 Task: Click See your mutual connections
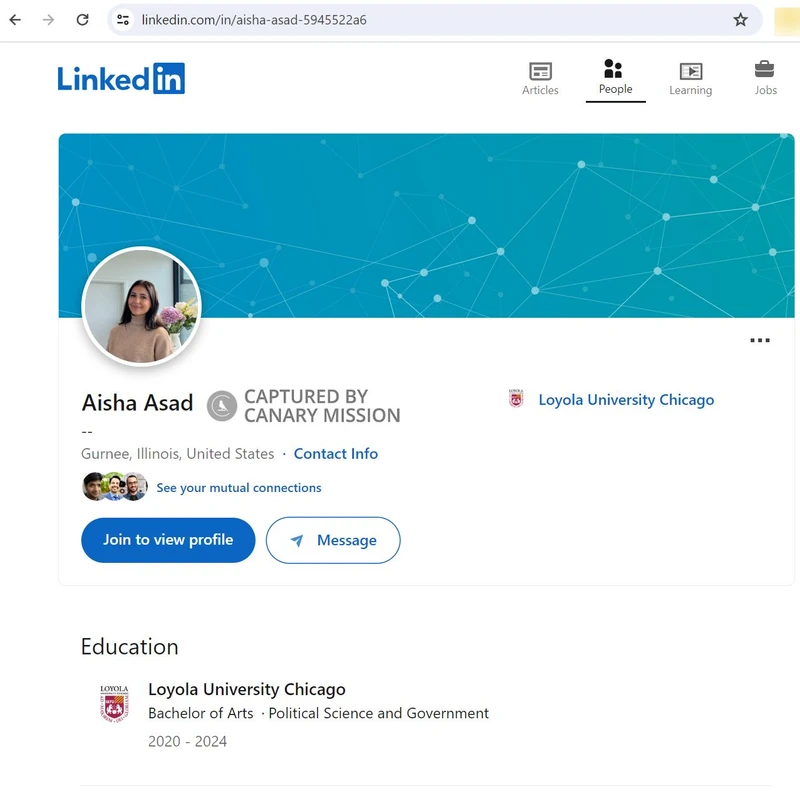pyautogui.click(x=238, y=487)
